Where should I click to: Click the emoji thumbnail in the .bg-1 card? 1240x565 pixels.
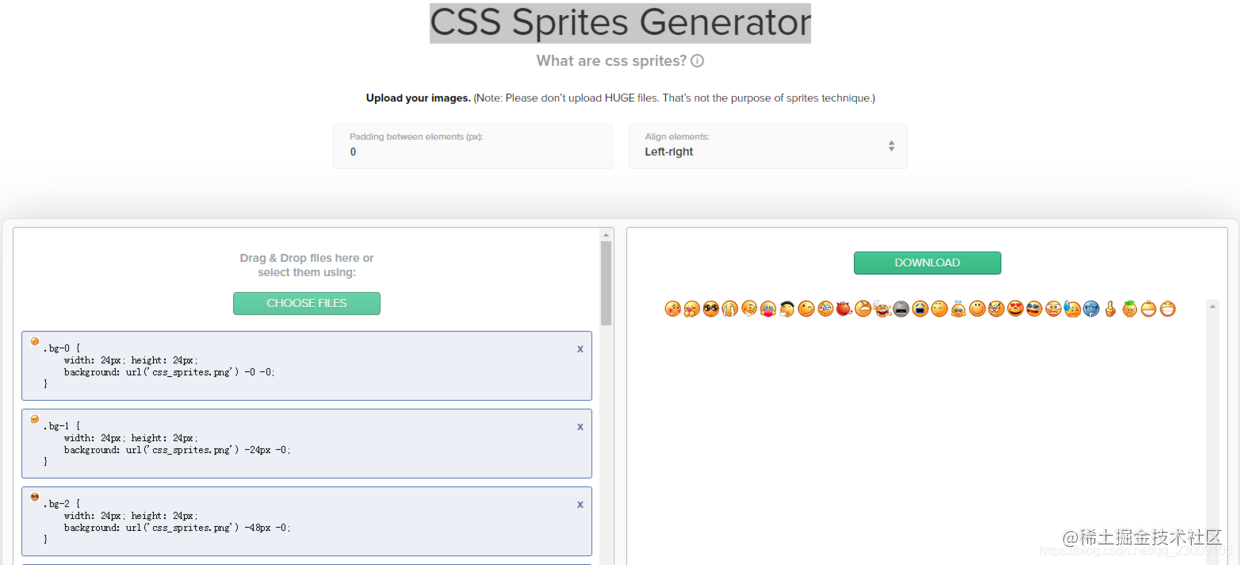click(x=35, y=419)
